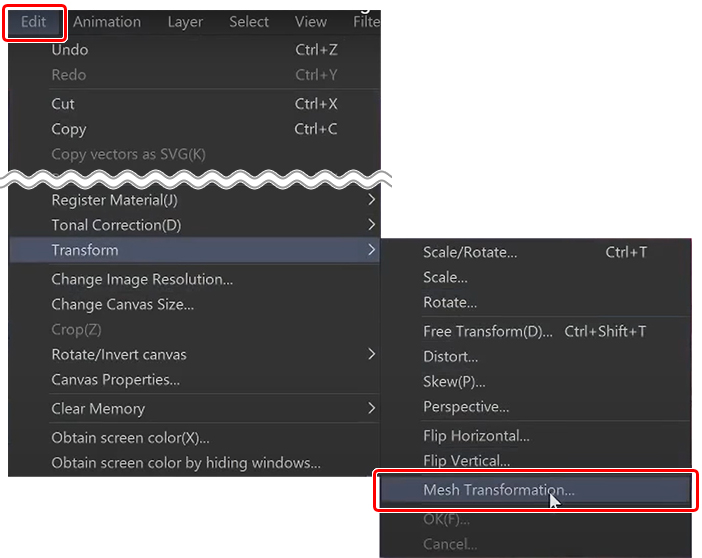Viewport: 702px width, 558px height.
Task: Select Mesh Transformation in Transform submenu
Action: point(499,490)
